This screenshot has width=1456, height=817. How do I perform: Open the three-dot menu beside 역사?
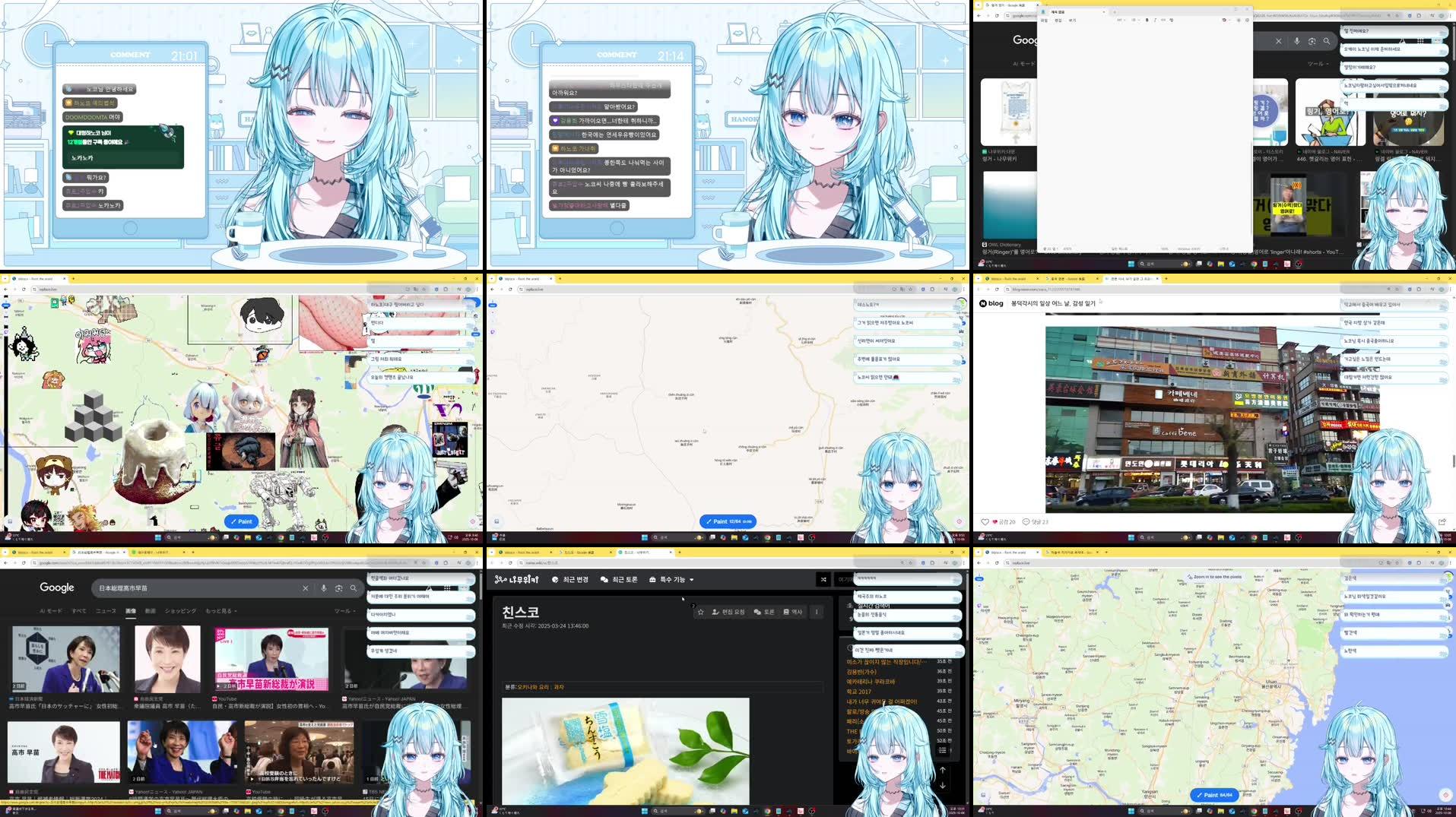(817, 612)
